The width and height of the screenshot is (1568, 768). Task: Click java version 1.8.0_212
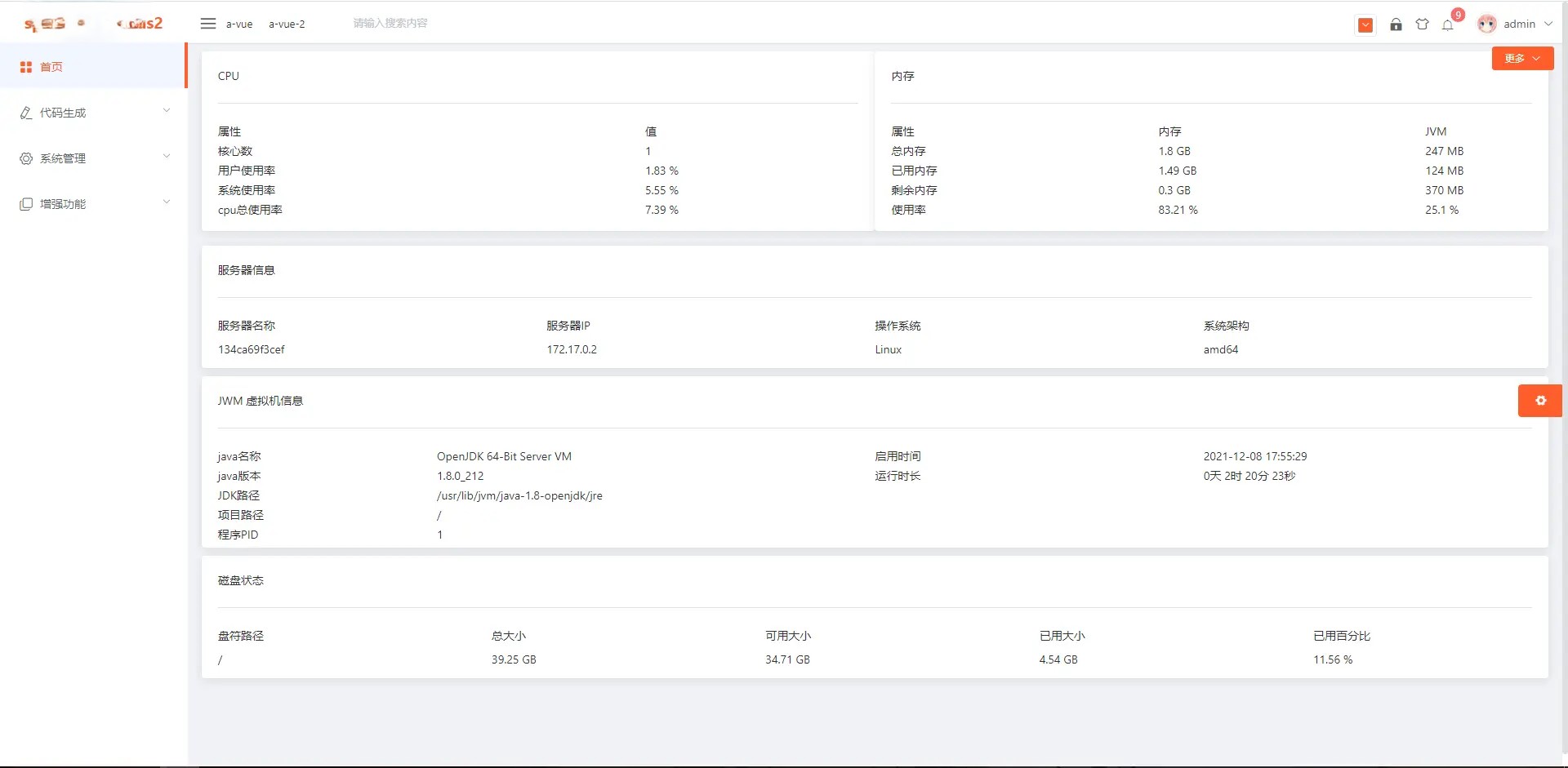point(460,476)
